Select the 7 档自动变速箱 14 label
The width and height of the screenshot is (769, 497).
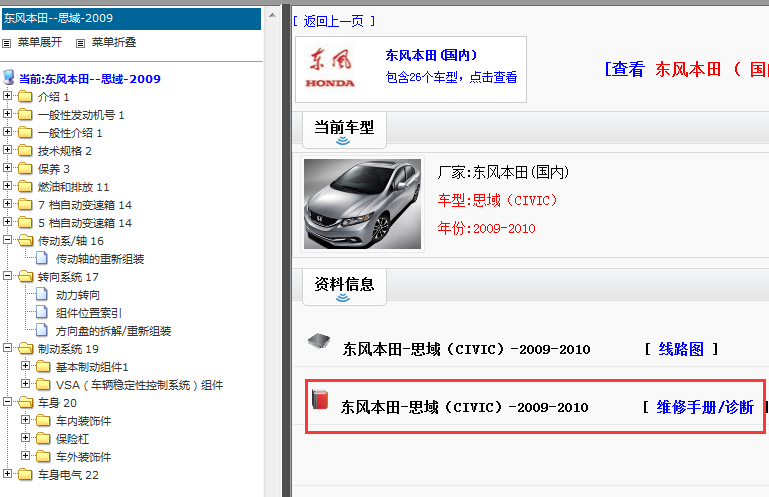[x=85, y=205]
